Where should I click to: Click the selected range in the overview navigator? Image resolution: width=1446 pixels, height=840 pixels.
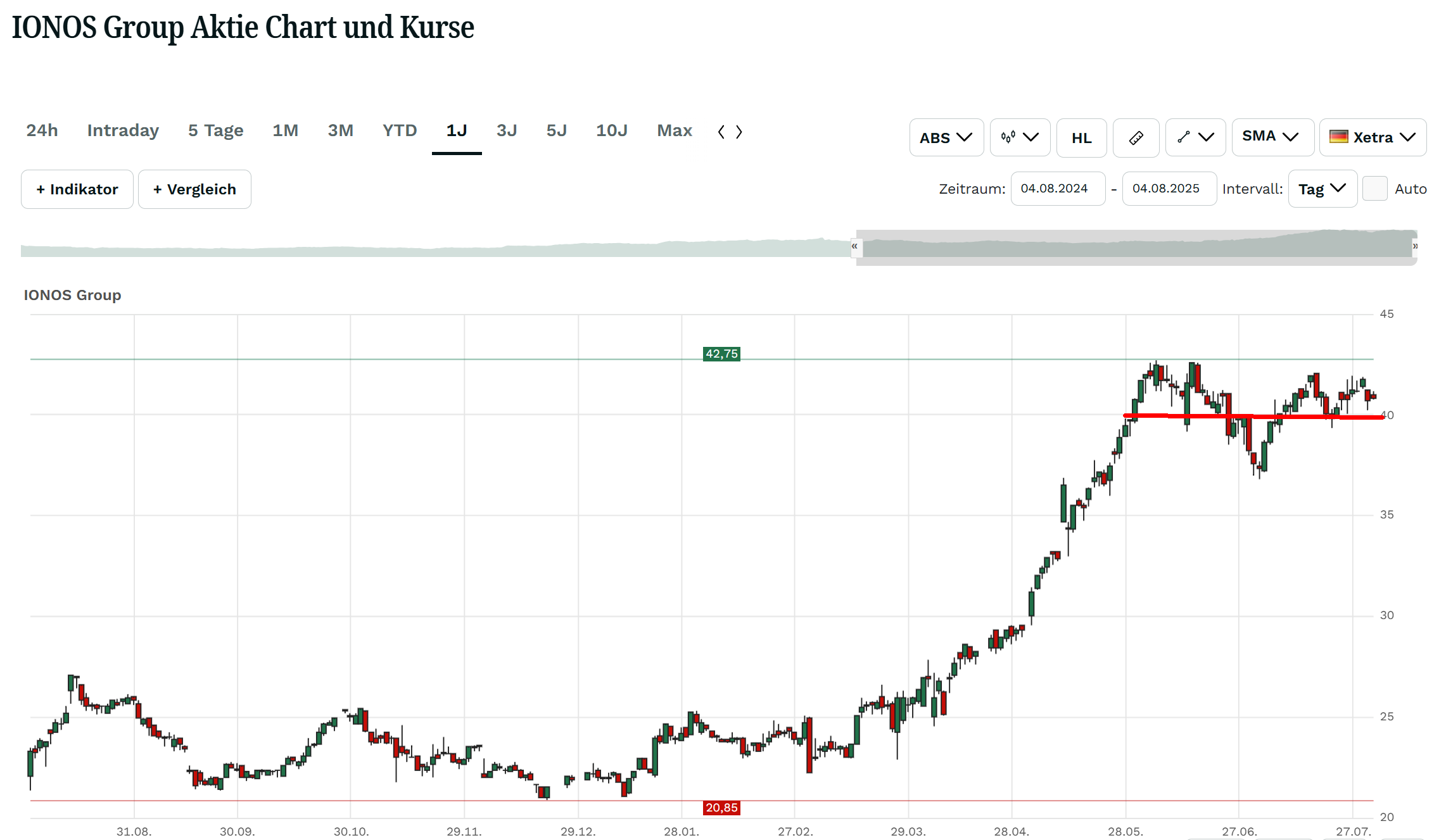(1136, 248)
